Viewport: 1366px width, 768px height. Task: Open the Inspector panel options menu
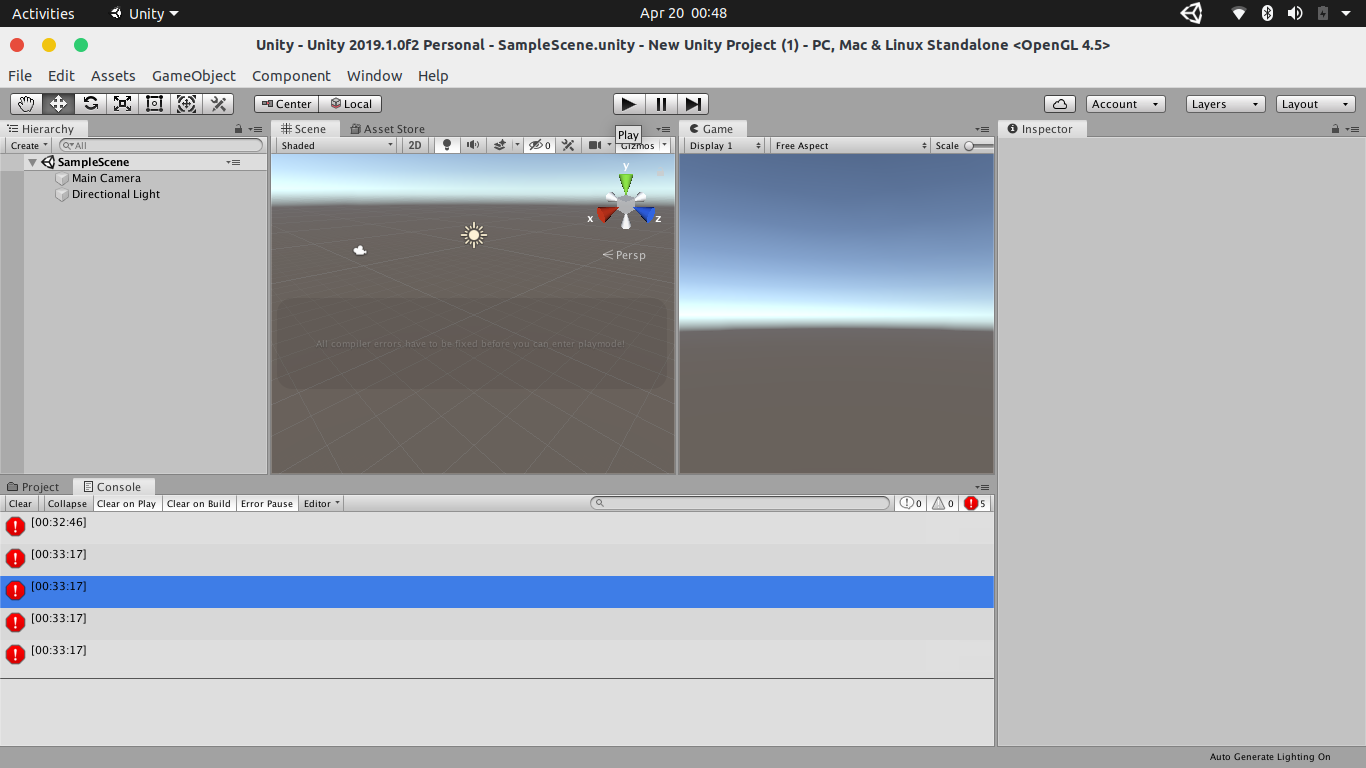tap(1353, 129)
